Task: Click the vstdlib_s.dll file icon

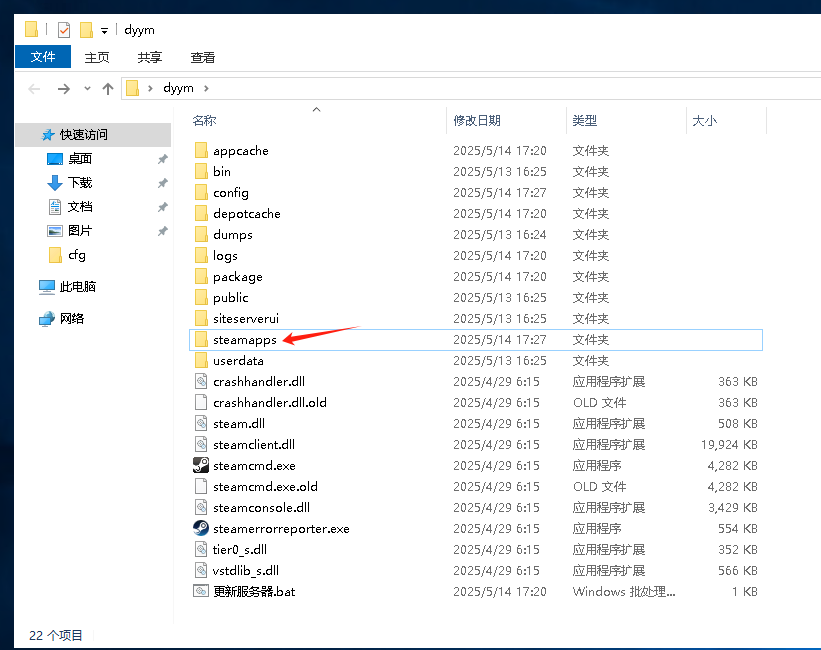Action: [201, 570]
